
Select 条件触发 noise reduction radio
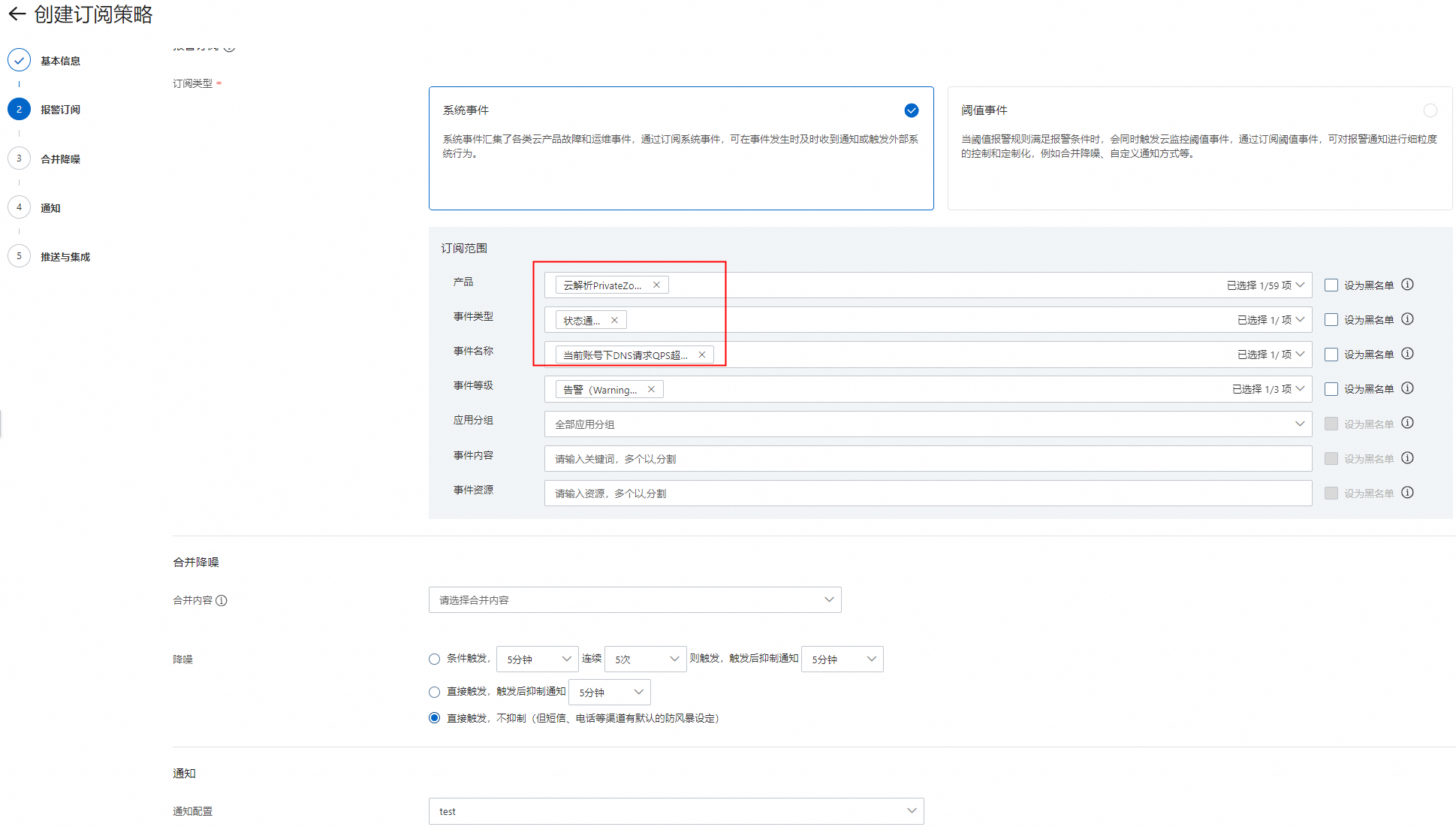click(x=434, y=659)
